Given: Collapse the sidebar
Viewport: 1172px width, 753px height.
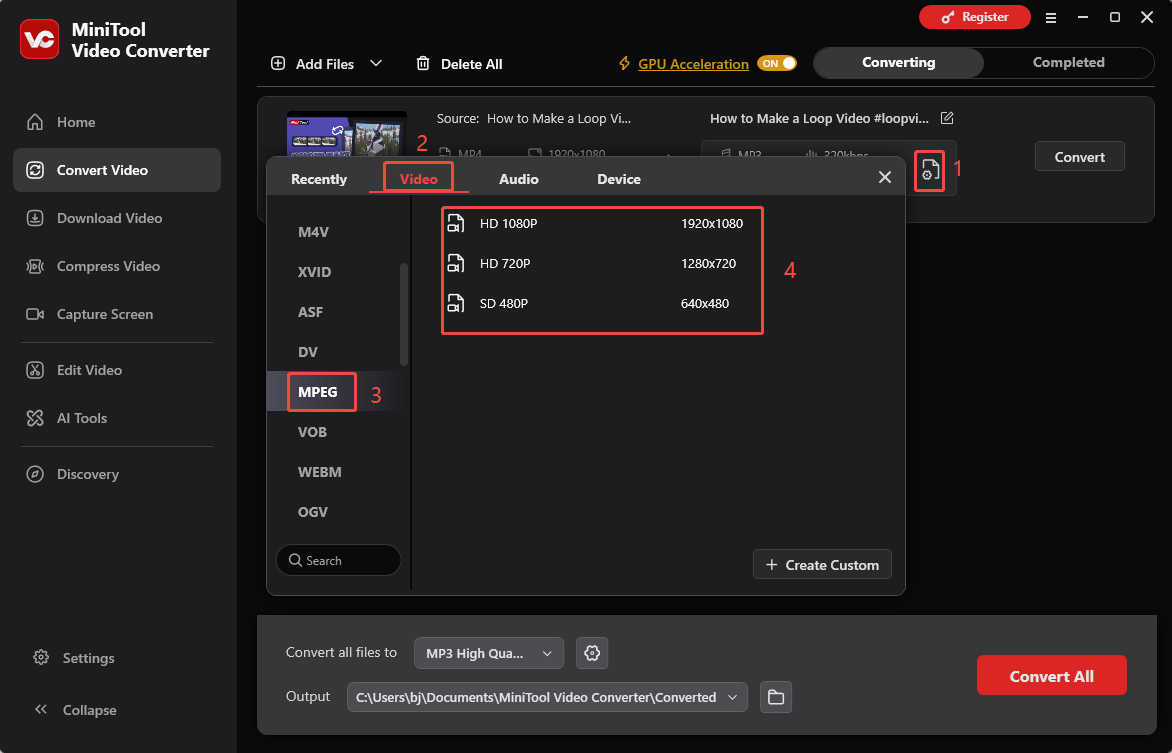Looking at the screenshot, I should point(75,710).
